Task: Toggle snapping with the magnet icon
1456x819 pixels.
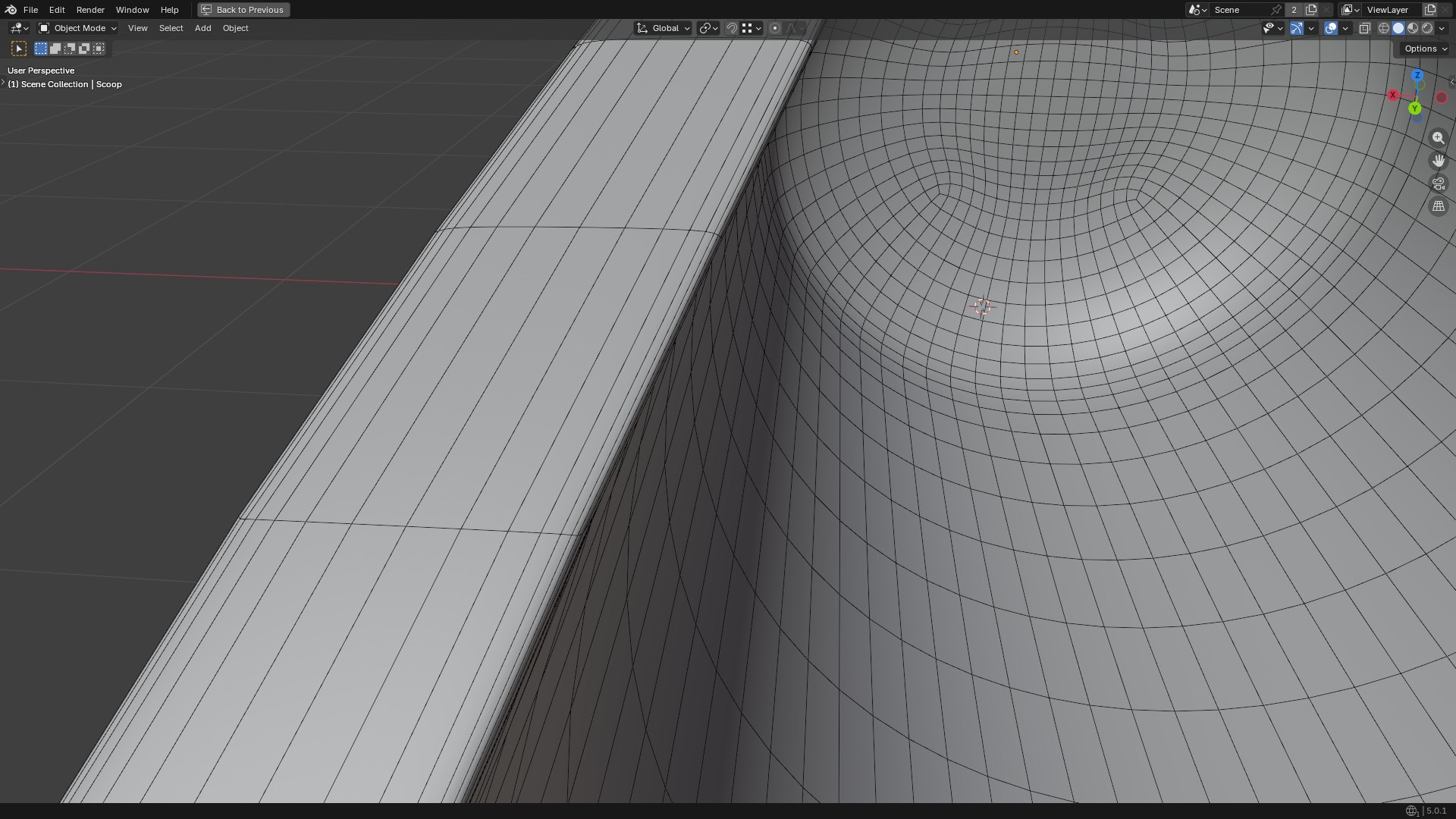Action: point(732,28)
